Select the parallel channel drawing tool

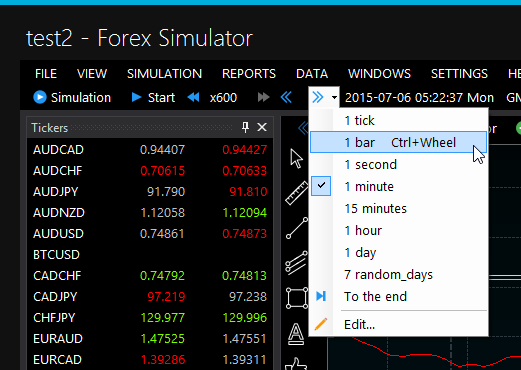coord(296,263)
